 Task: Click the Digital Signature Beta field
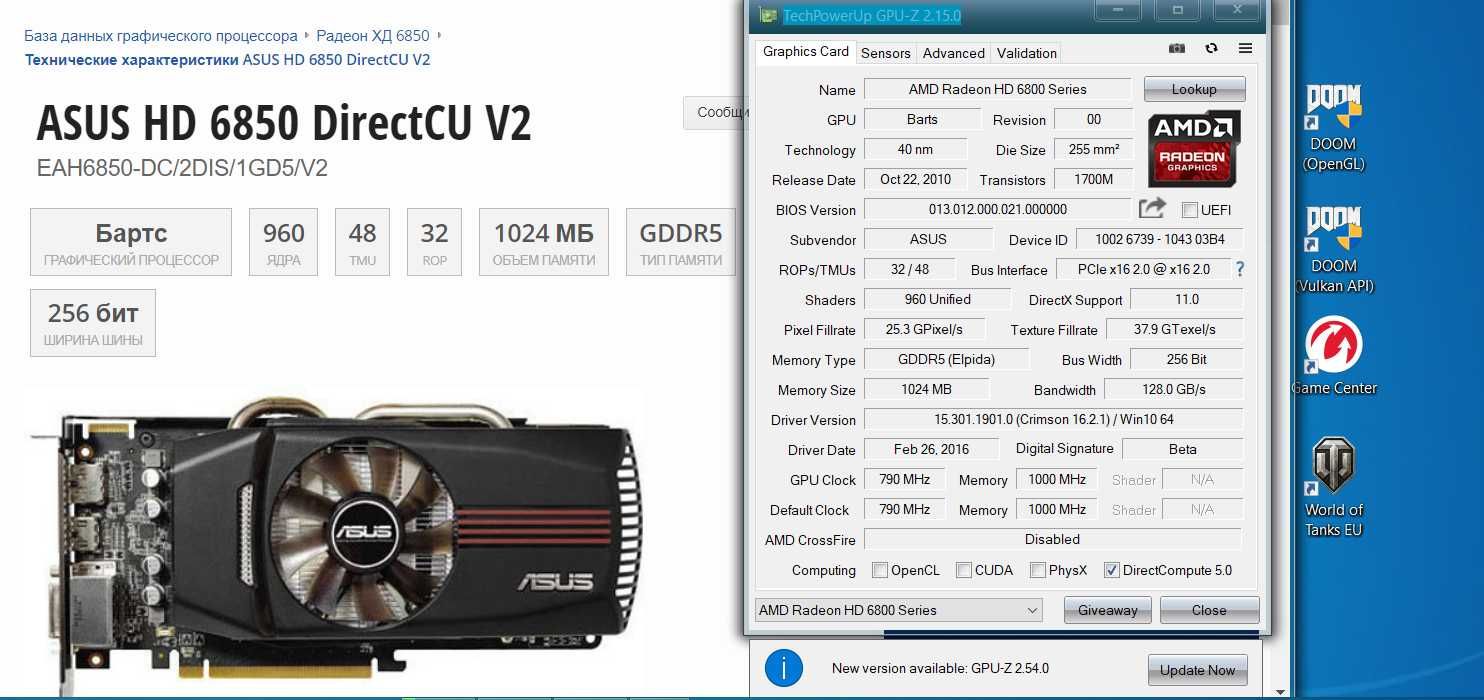(x=1182, y=449)
